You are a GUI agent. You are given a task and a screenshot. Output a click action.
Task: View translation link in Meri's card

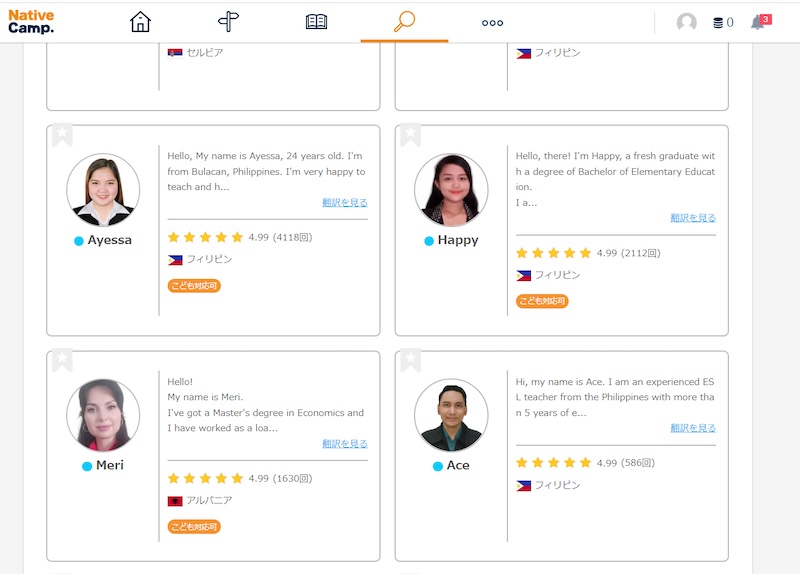coord(345,444)
